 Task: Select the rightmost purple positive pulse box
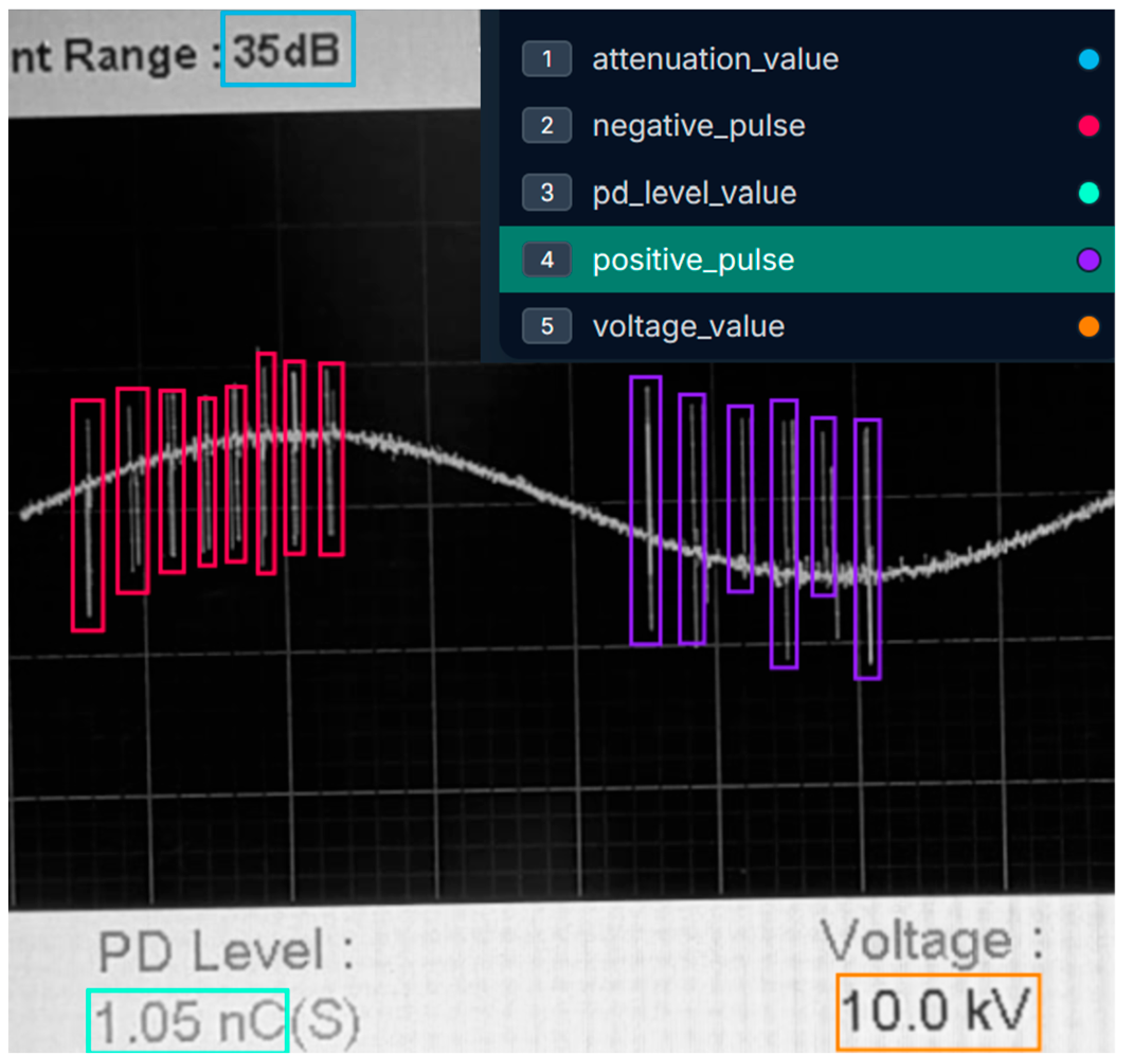(x=867, y=549)
